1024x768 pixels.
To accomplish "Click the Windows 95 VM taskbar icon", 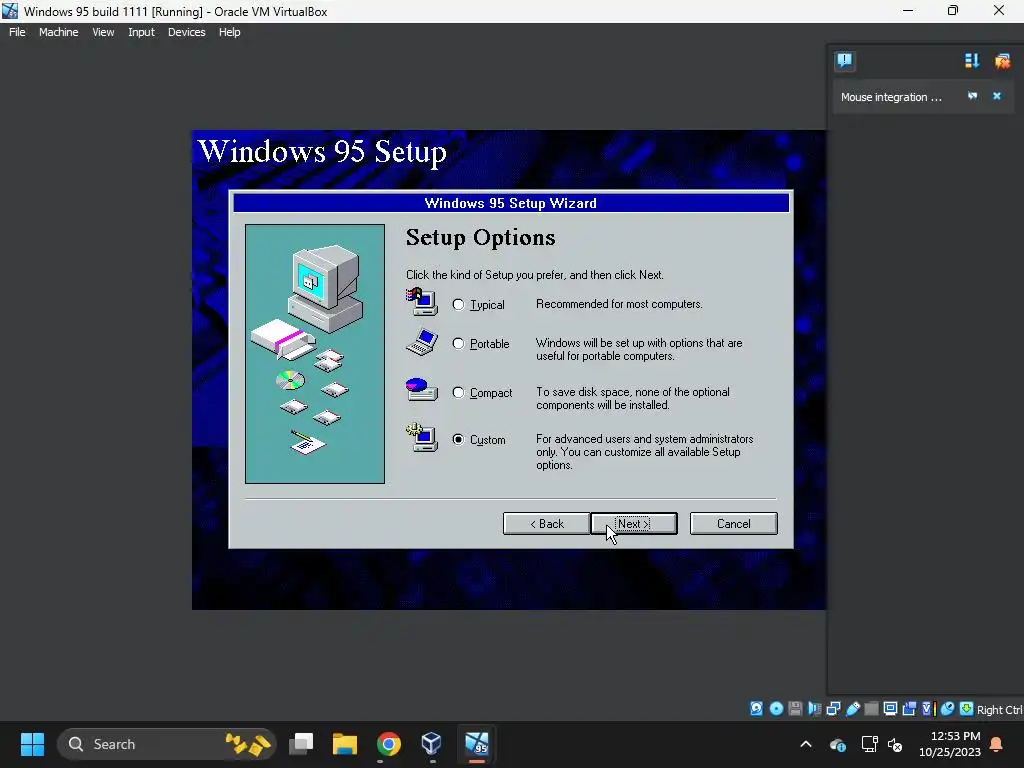I will pyautogui.click(x=477, y=744).
